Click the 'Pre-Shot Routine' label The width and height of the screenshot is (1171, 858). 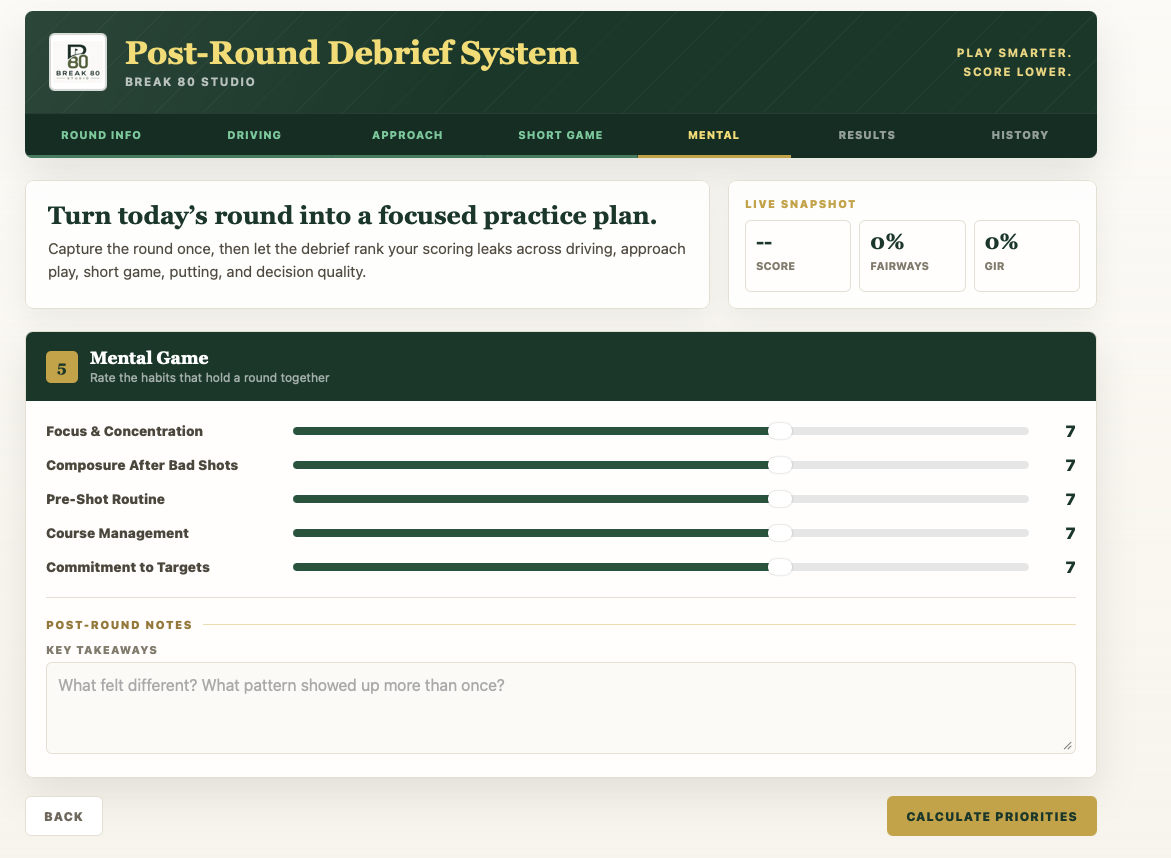105,499
